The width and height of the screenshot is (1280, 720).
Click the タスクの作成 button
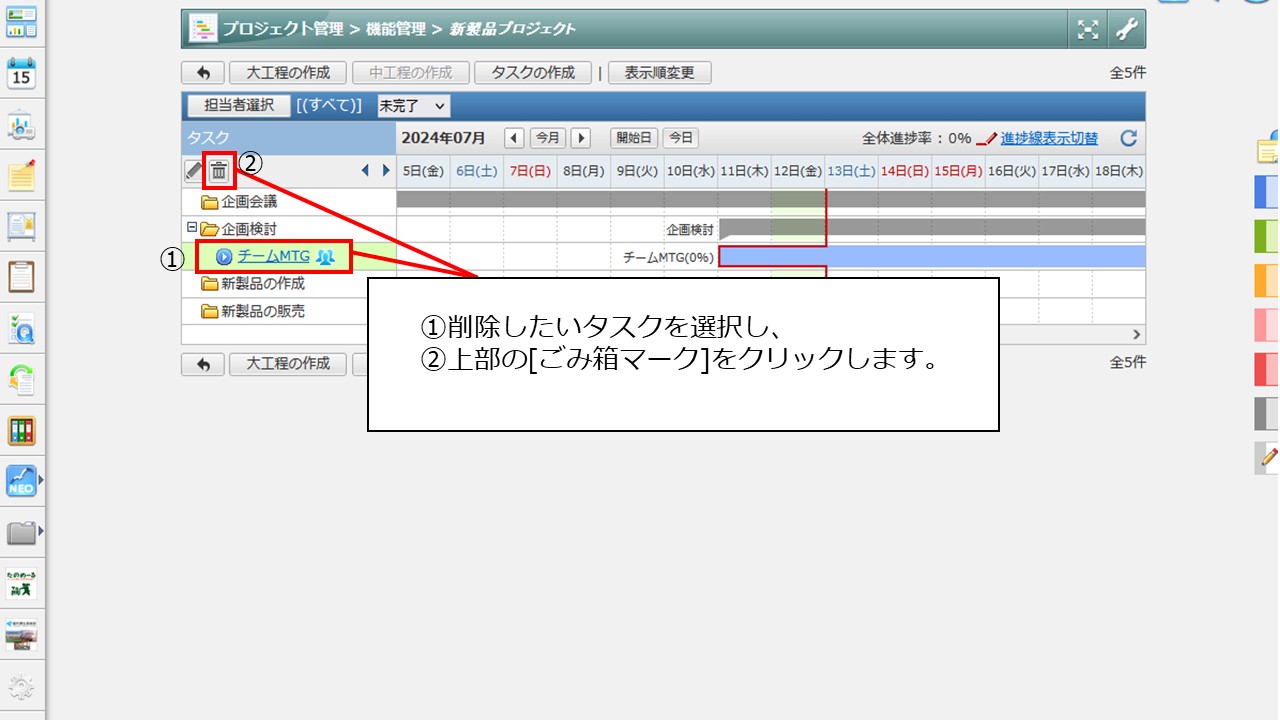pyautogui.click(x=533, y=73)
